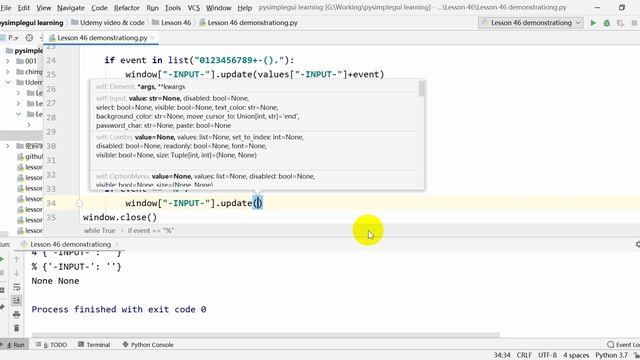Click Run with Coverage icon in toolbar
Image resolution: width=640 pixels, height=360 pixels.
coord(620,23)
